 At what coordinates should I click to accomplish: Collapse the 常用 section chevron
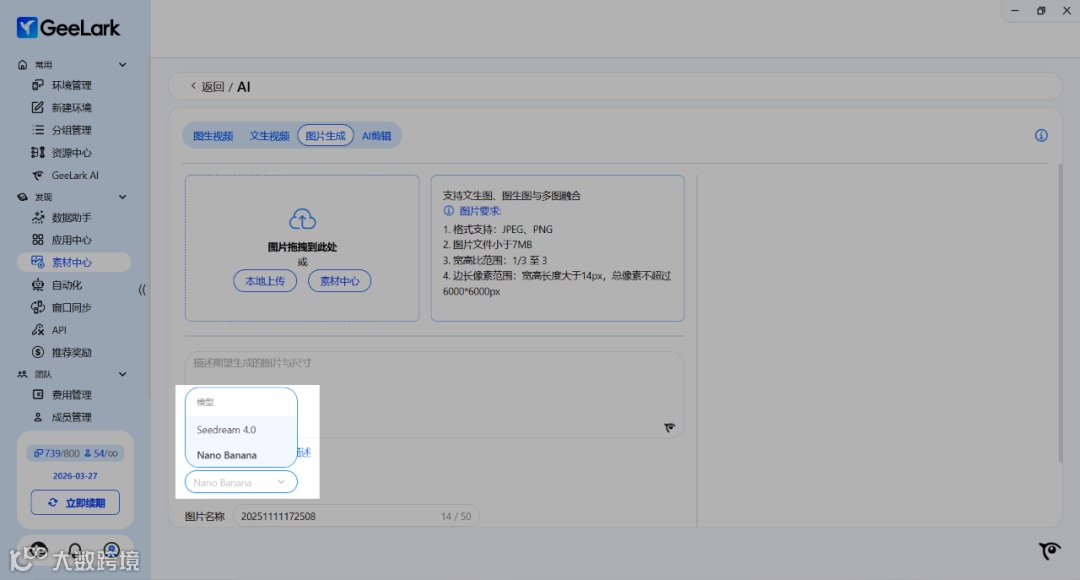pyautogui.click(x=123, y=65)
